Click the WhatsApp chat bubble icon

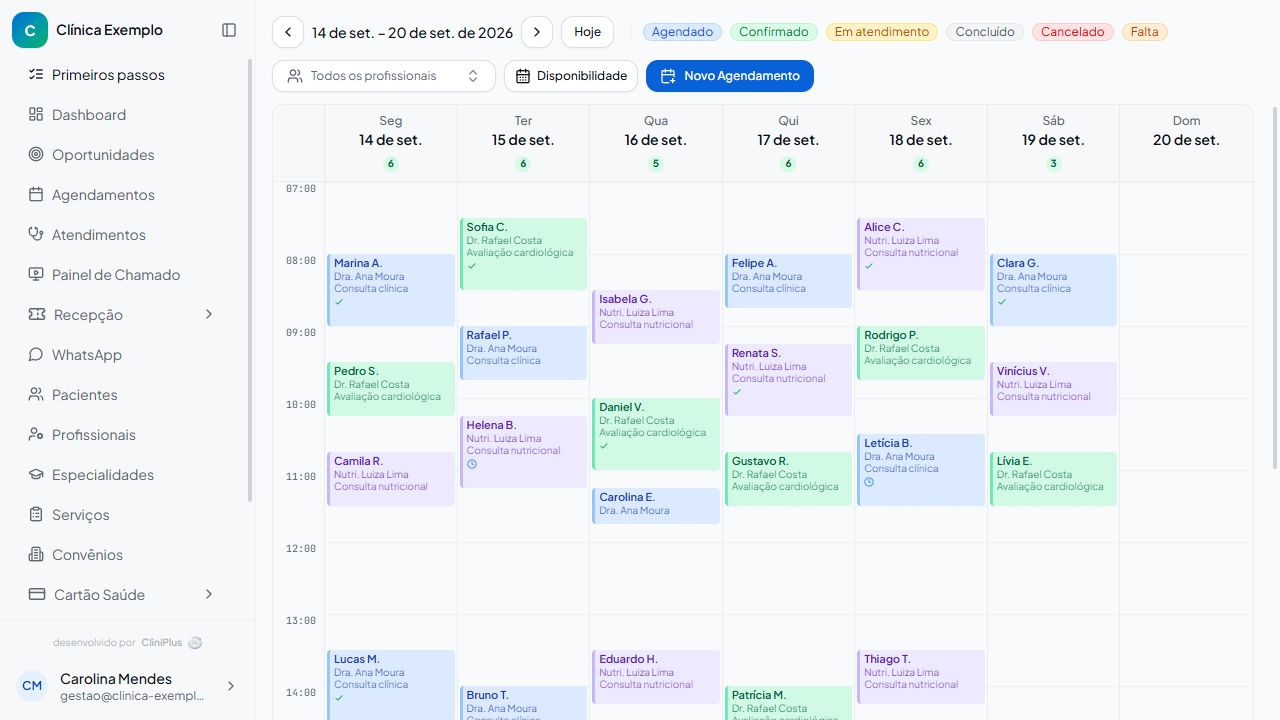pos(36,354)
